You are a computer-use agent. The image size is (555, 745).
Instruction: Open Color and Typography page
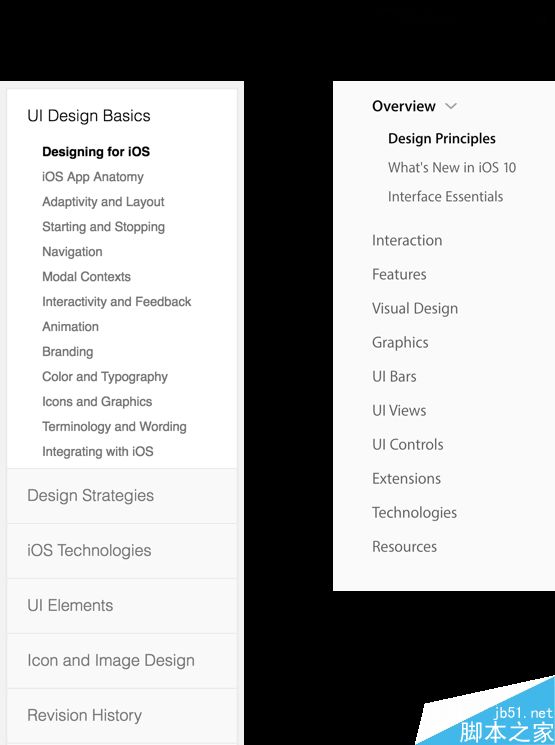coord(105,377)
